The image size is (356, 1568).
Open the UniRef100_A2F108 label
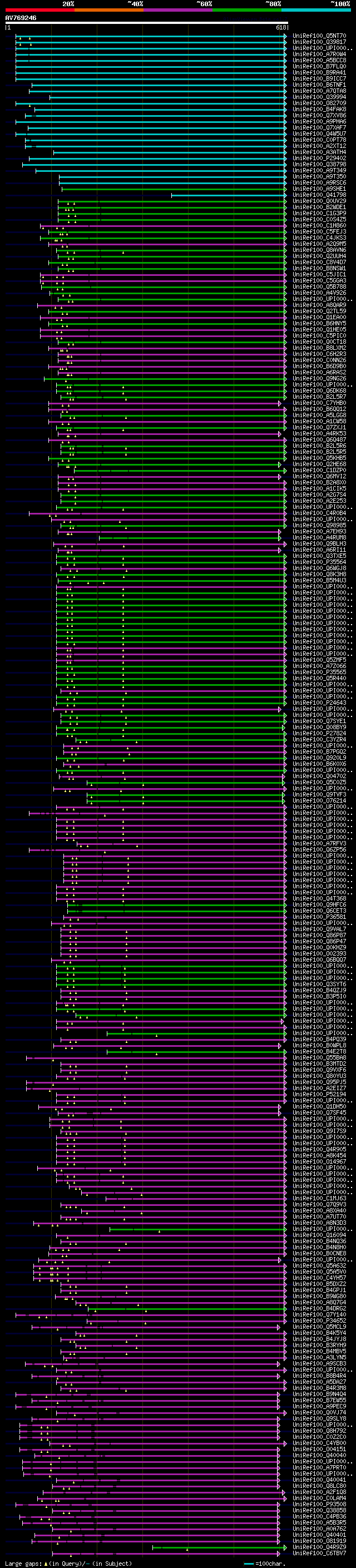click(x=319, y=1492)
